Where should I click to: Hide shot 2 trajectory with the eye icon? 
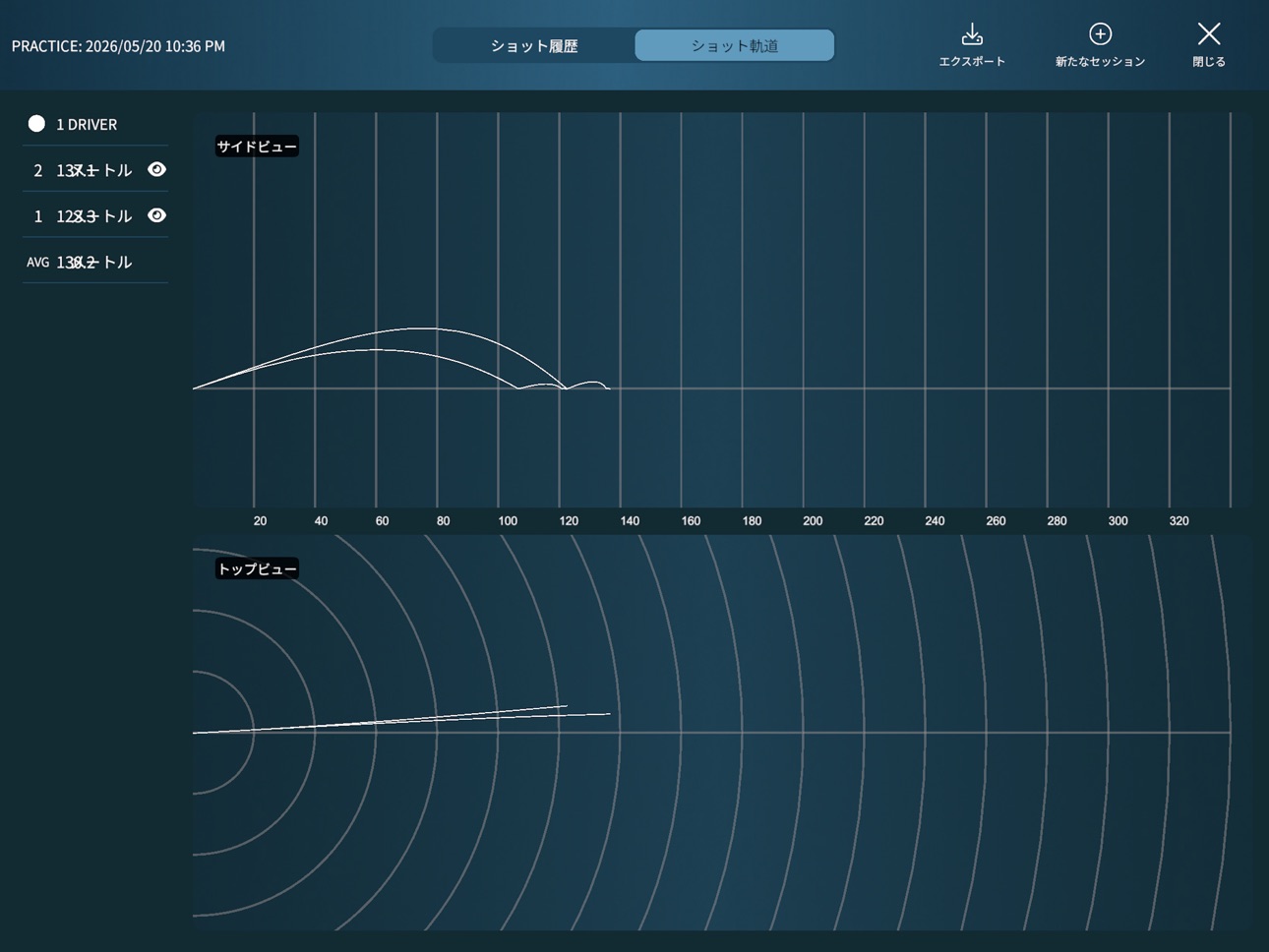[x=156, y=169]
